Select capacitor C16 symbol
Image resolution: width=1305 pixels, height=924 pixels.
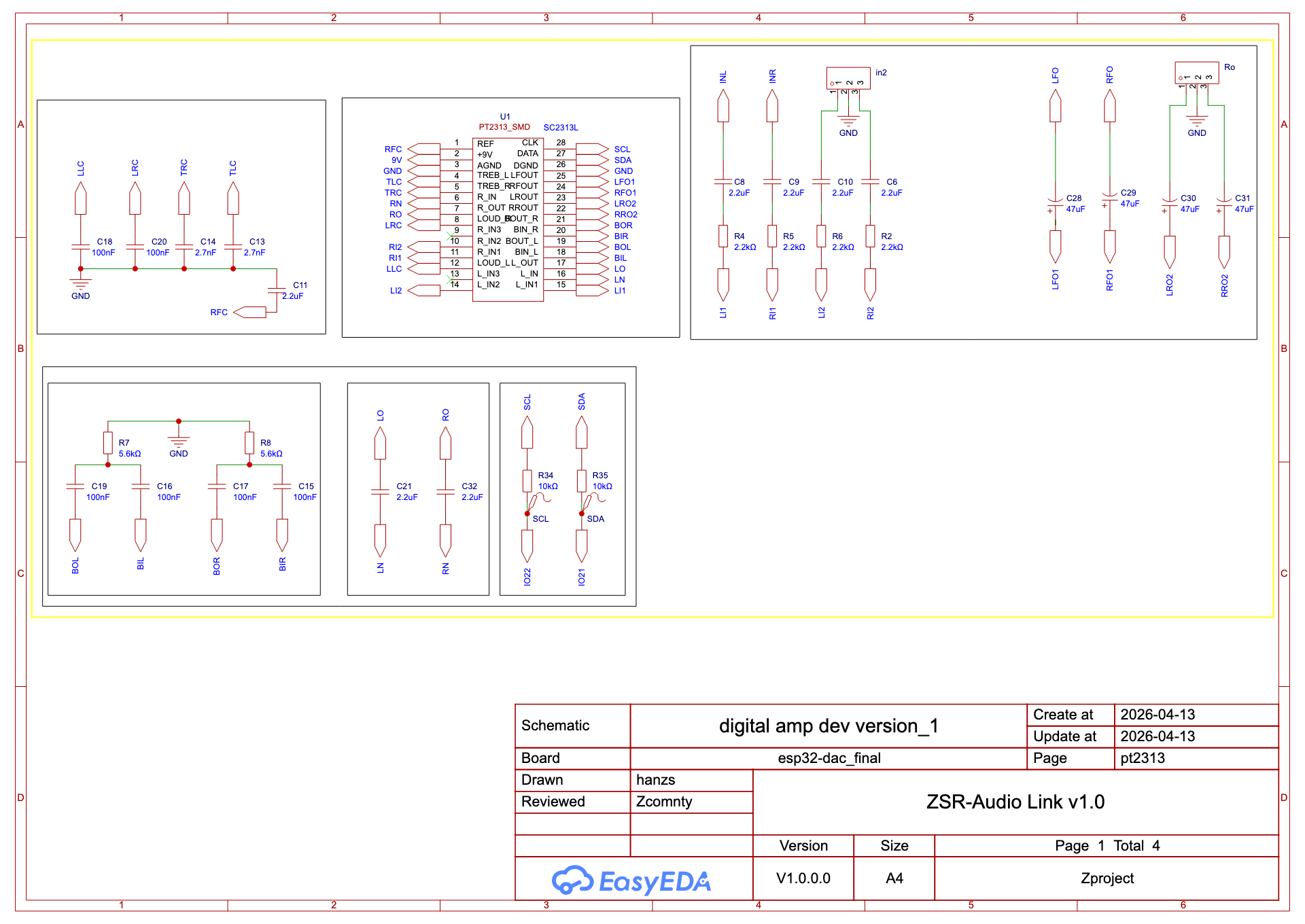pos(141,486)
